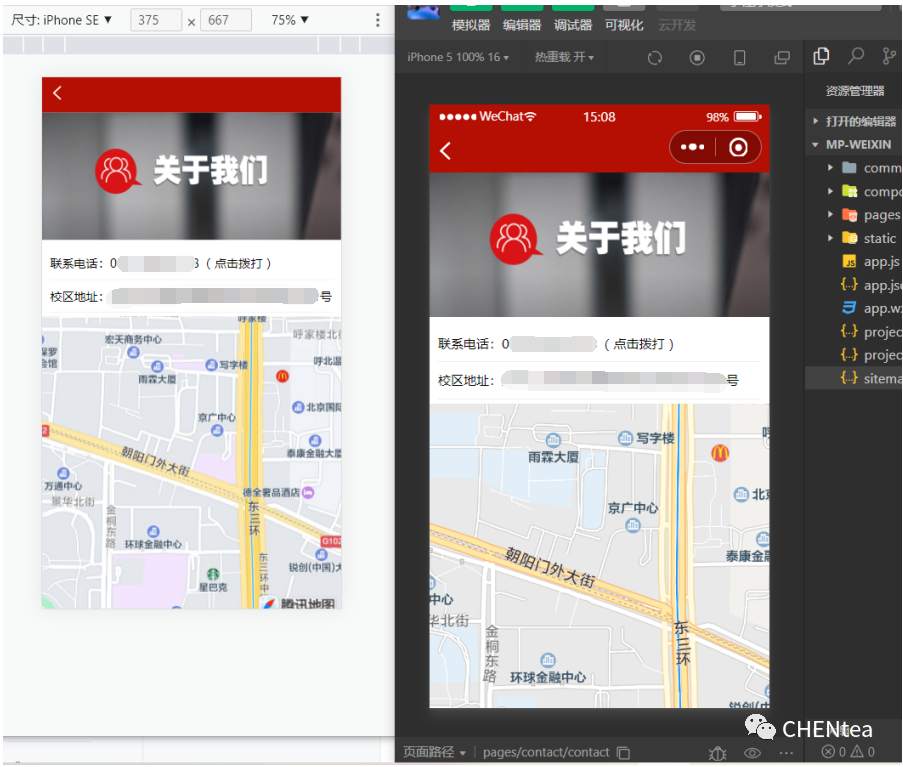Click the red people logo in simulator banner
903x767 pixels.
[x=515, y=240]
